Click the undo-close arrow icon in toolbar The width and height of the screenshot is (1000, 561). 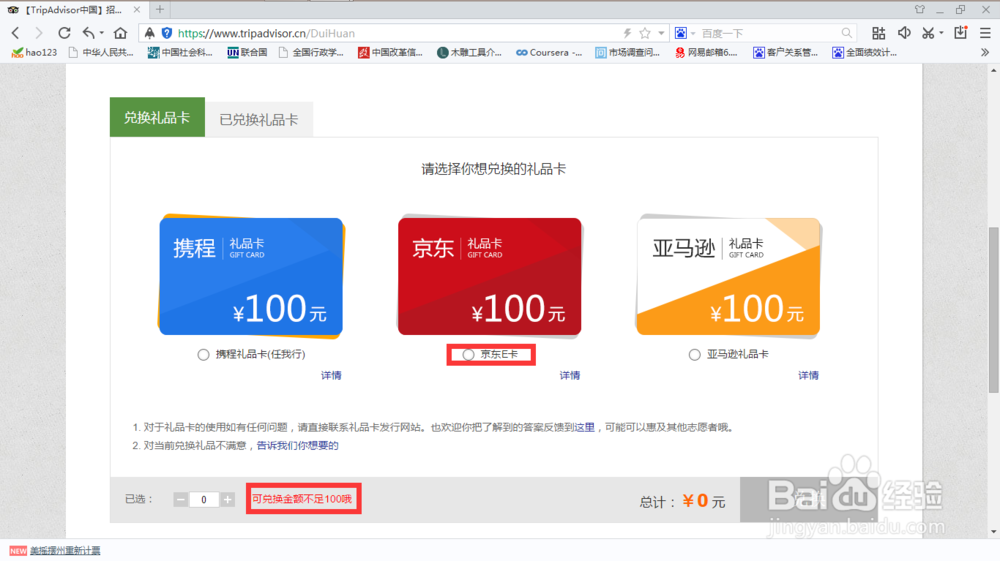(89, 33)
